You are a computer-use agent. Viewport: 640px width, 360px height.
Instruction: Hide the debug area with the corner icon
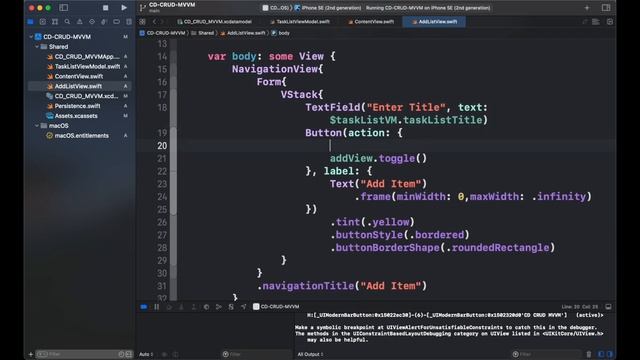point(609,307)
